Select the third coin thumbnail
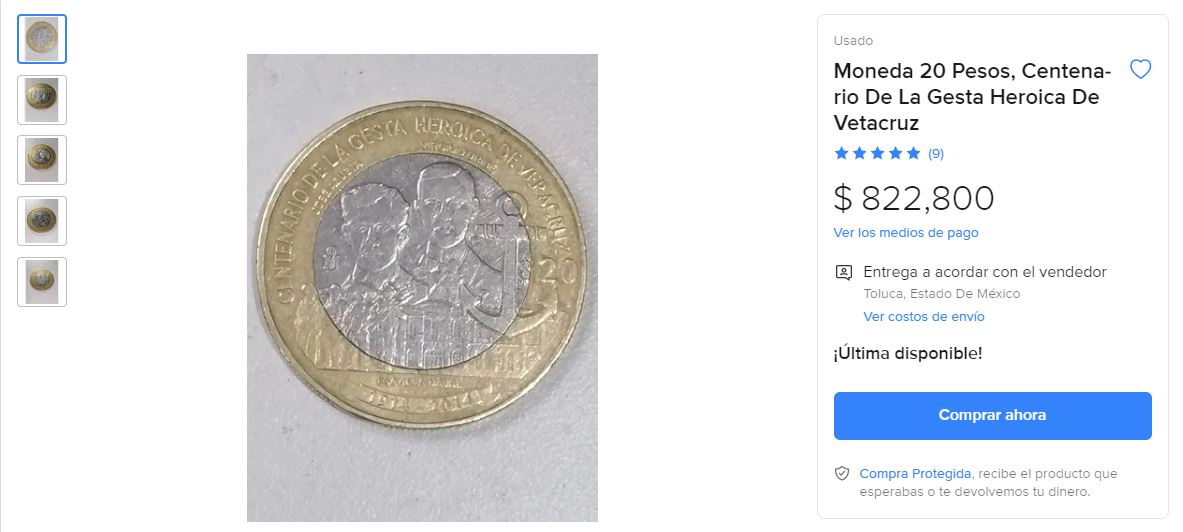 (x=41, y=160)
